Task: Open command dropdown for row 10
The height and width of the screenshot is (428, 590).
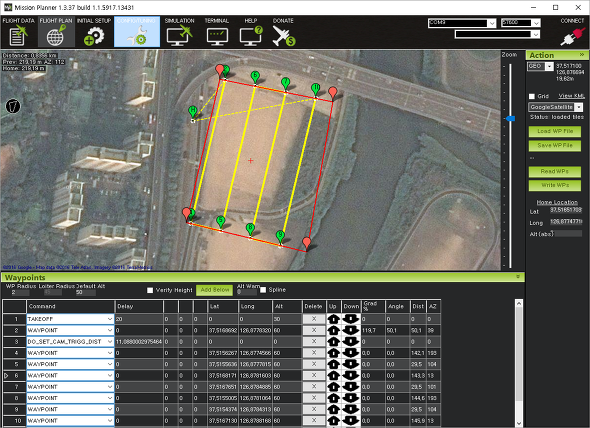Action: coord(109,421)
